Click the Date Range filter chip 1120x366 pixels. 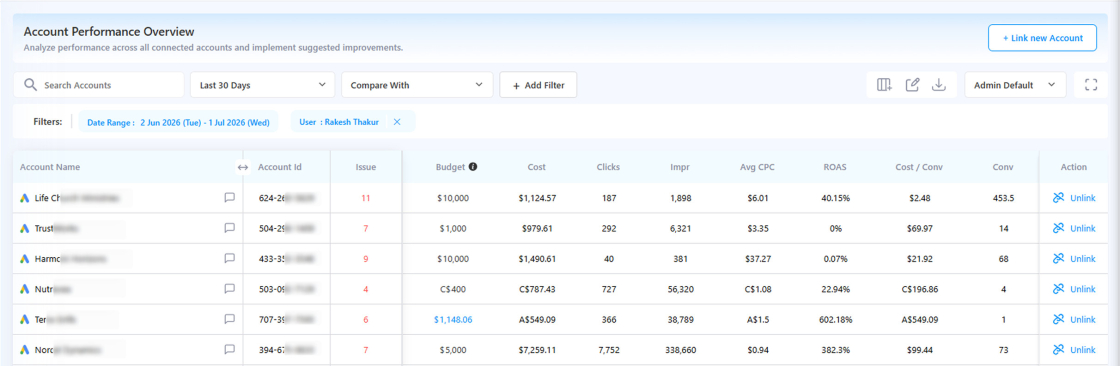tap(178, 122)
